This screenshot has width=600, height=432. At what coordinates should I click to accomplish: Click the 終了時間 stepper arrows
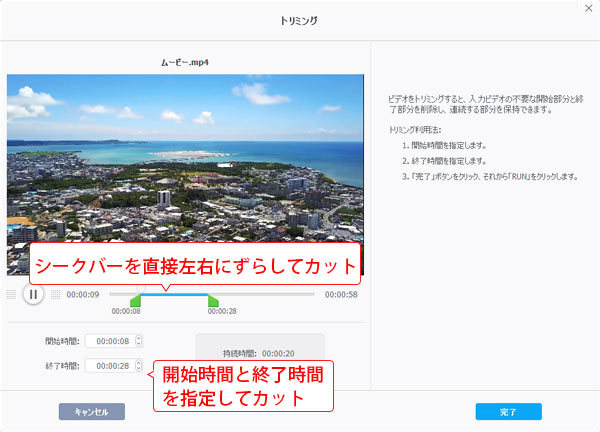(x=138, y=366)
